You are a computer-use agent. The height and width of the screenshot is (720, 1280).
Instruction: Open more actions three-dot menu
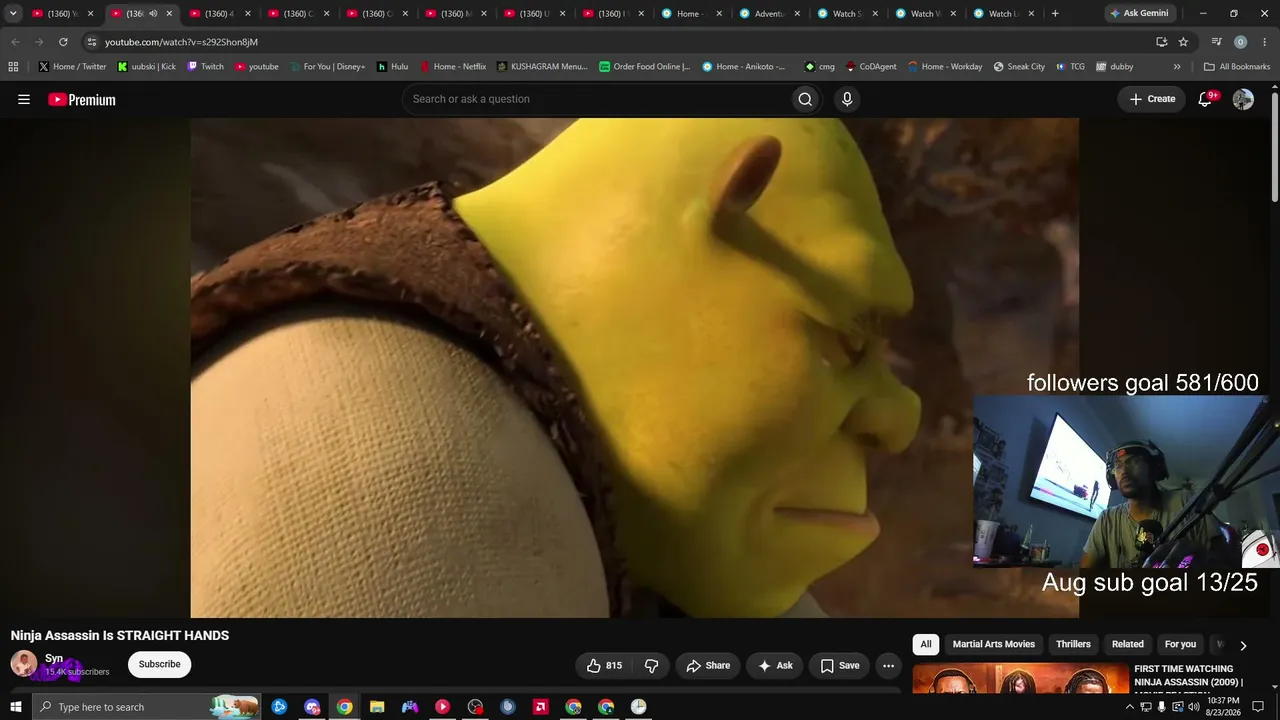point(888,665)
